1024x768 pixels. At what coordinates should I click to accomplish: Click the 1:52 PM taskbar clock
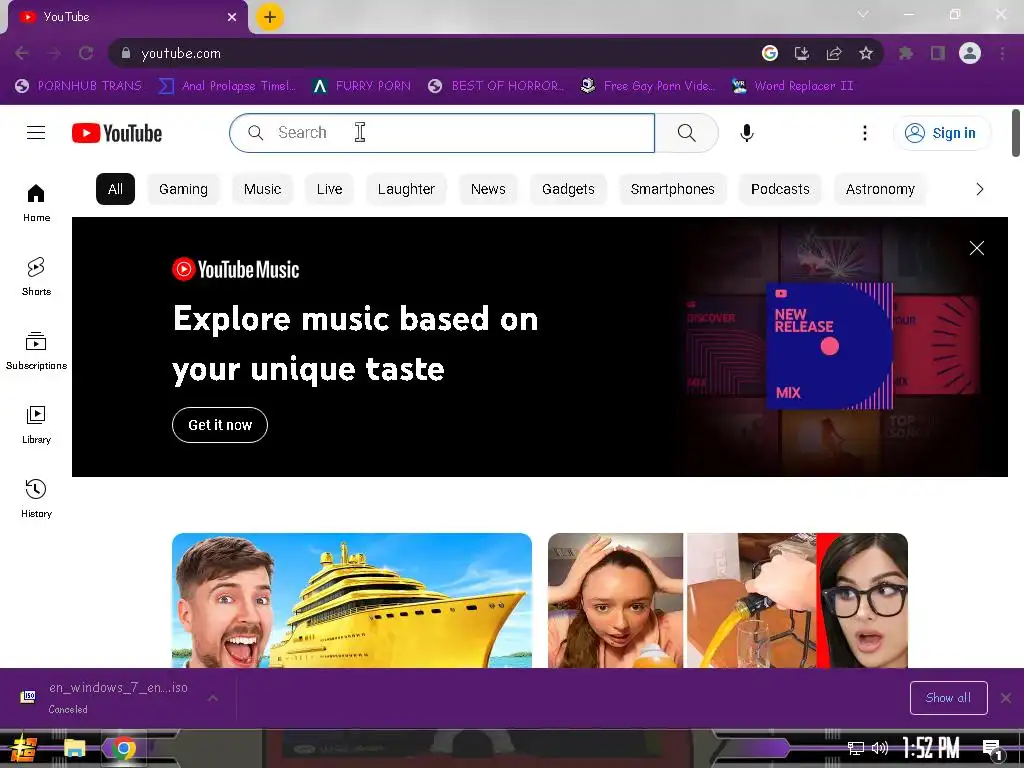coord(931,748)
